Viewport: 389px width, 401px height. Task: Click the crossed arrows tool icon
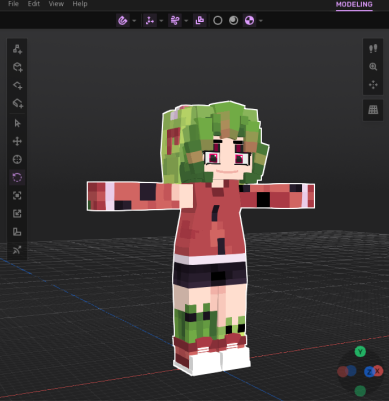pyautogui.click(x=17, y=250)
